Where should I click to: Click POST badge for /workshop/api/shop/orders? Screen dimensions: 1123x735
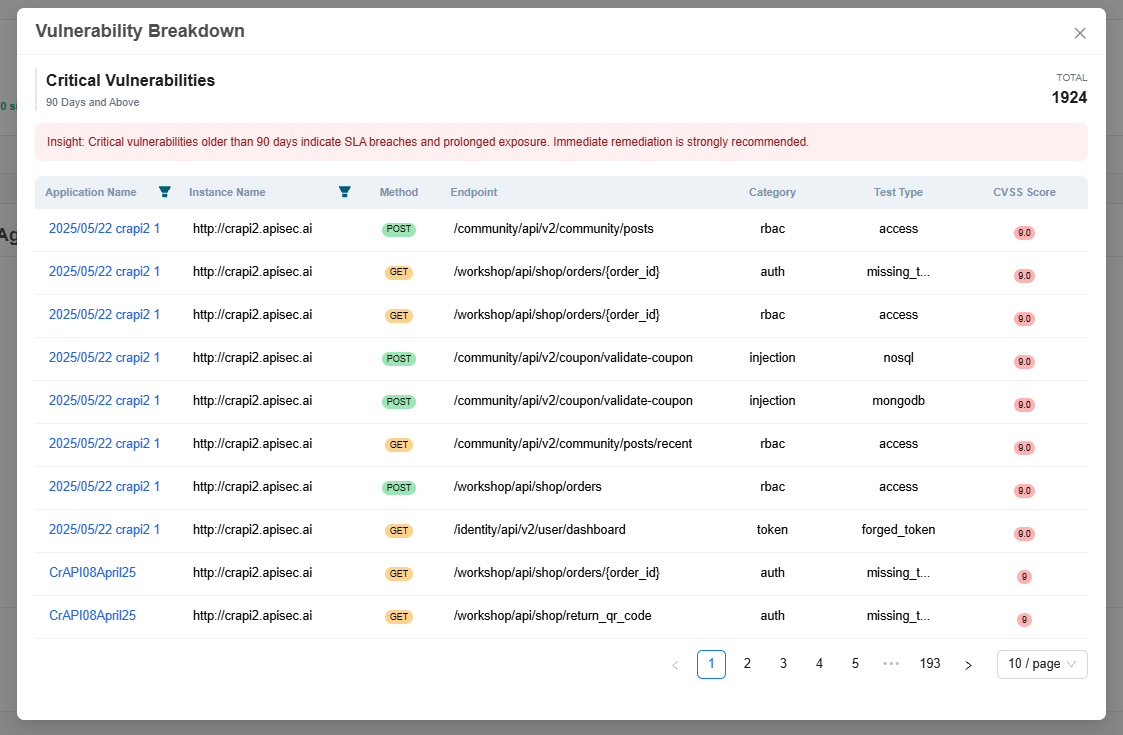[399, 488]
